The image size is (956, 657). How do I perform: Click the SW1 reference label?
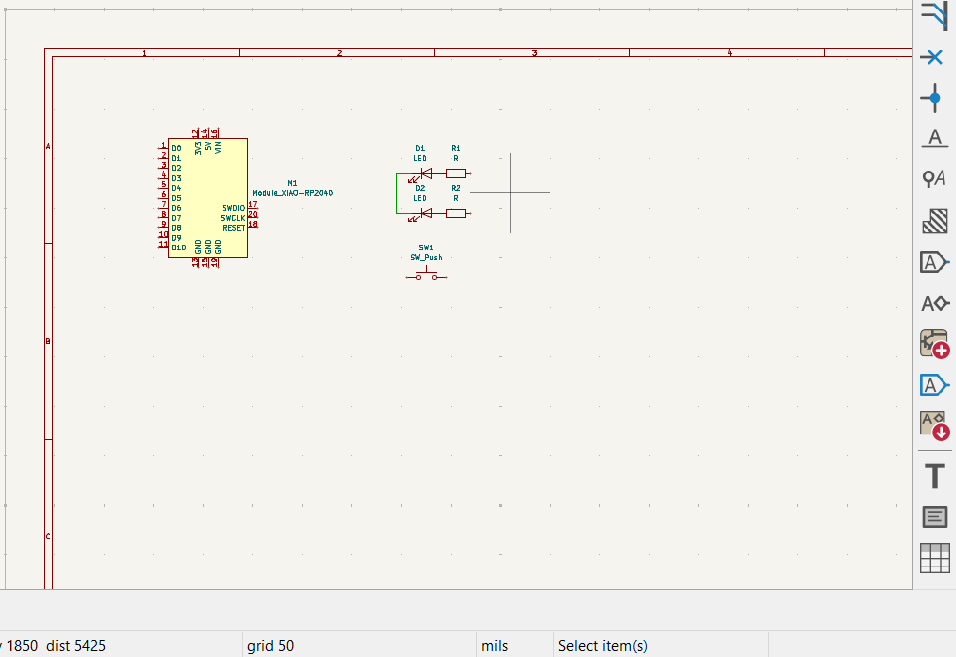[x=426, y=248]
